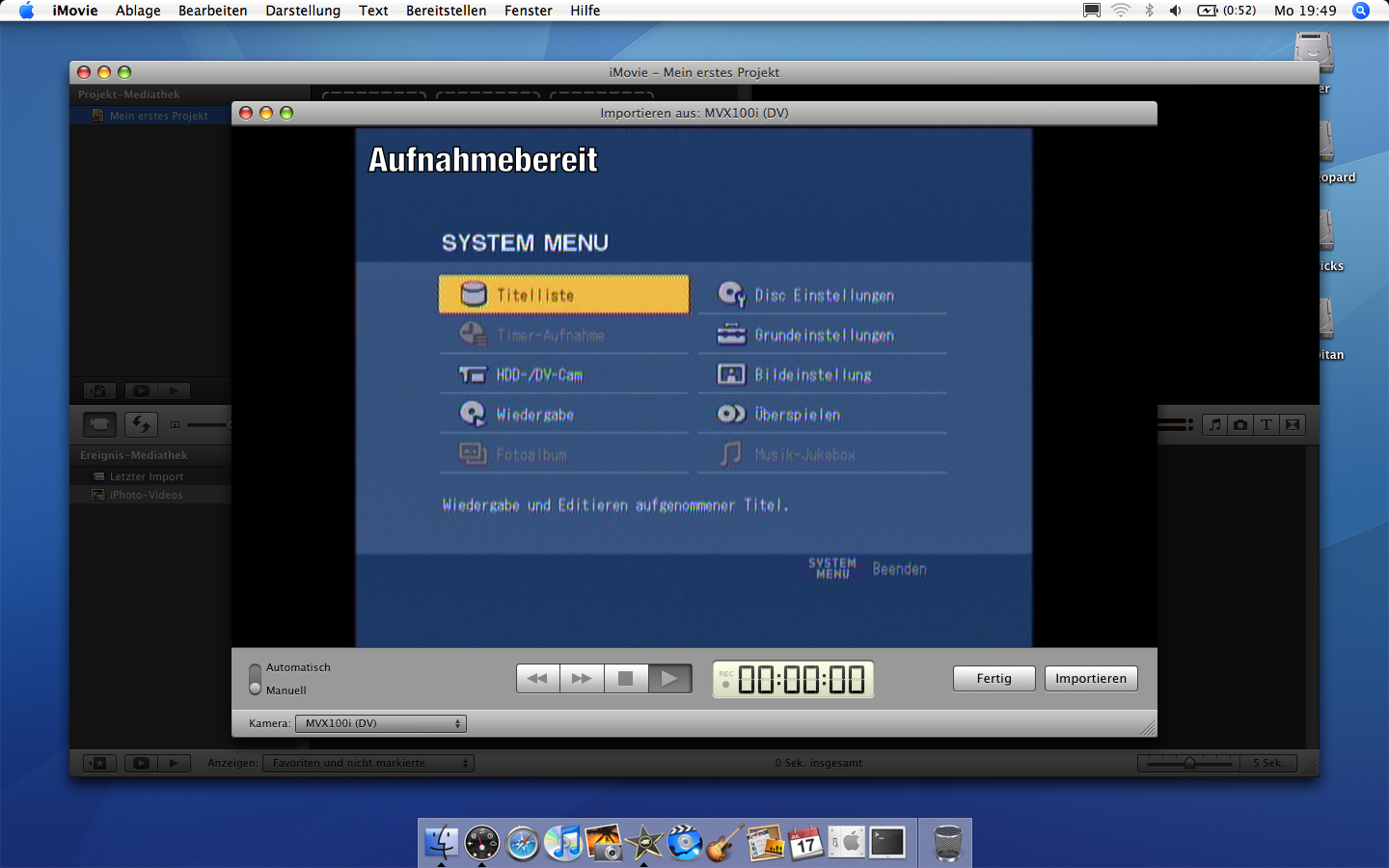Grab the import window resize handle

pyautogui.click(x=1148, y=728)
